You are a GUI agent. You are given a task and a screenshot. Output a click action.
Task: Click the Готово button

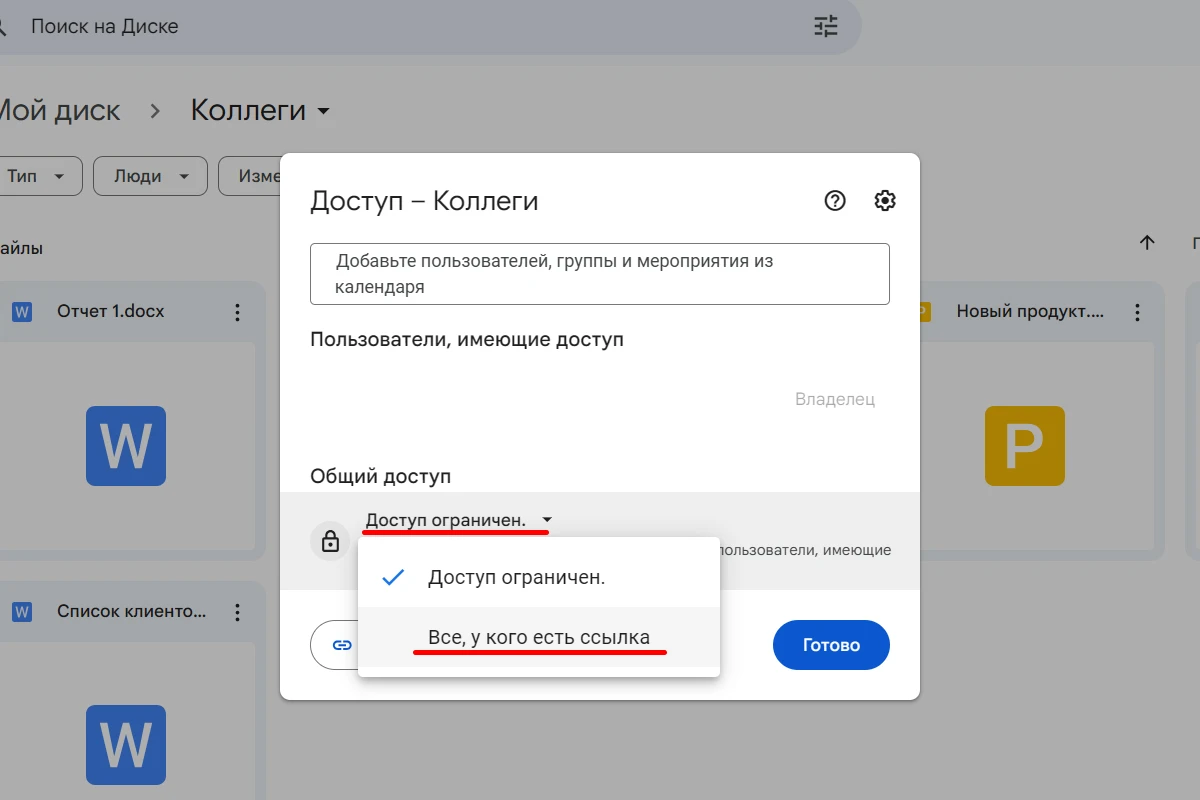pos(831,645)
